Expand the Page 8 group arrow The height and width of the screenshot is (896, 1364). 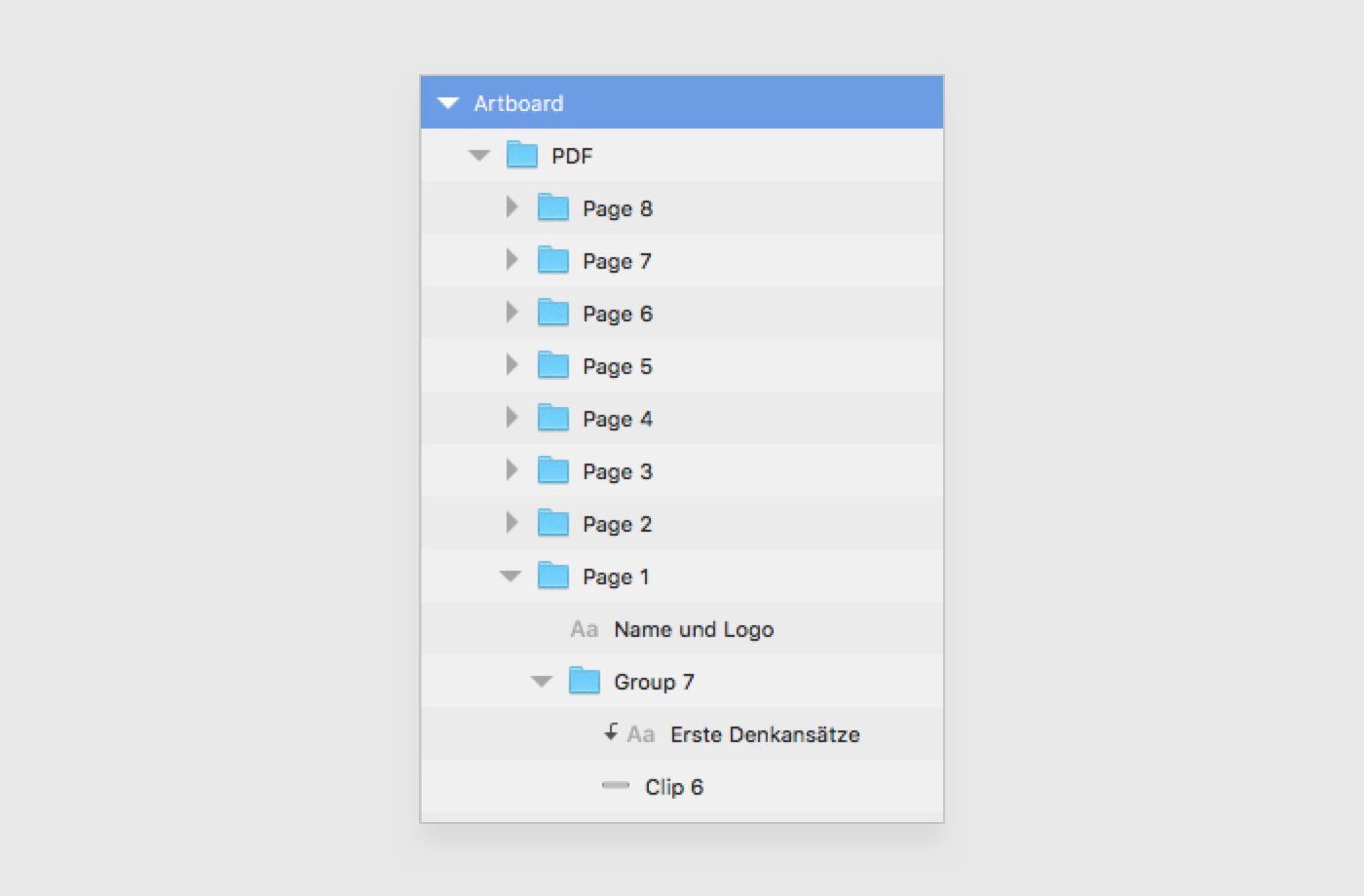(511, 207)
